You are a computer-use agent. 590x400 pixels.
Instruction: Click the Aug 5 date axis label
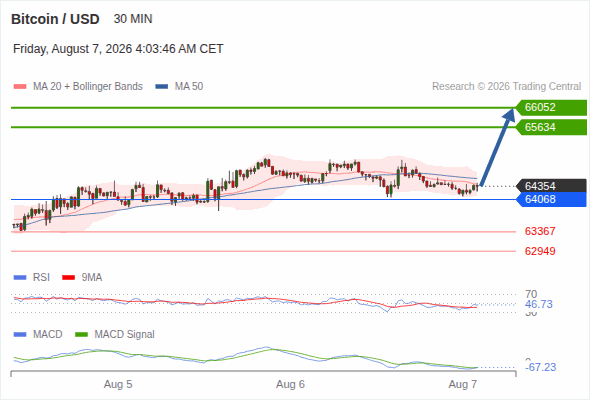(x=118, y=384)
